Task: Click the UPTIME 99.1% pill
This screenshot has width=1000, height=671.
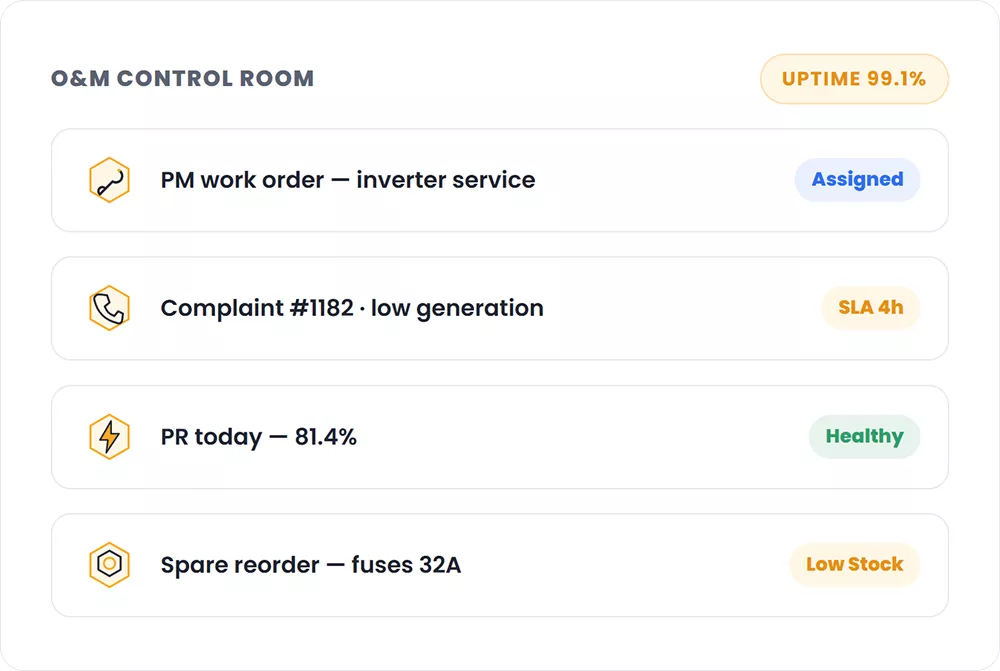Action: pos(854,79)
